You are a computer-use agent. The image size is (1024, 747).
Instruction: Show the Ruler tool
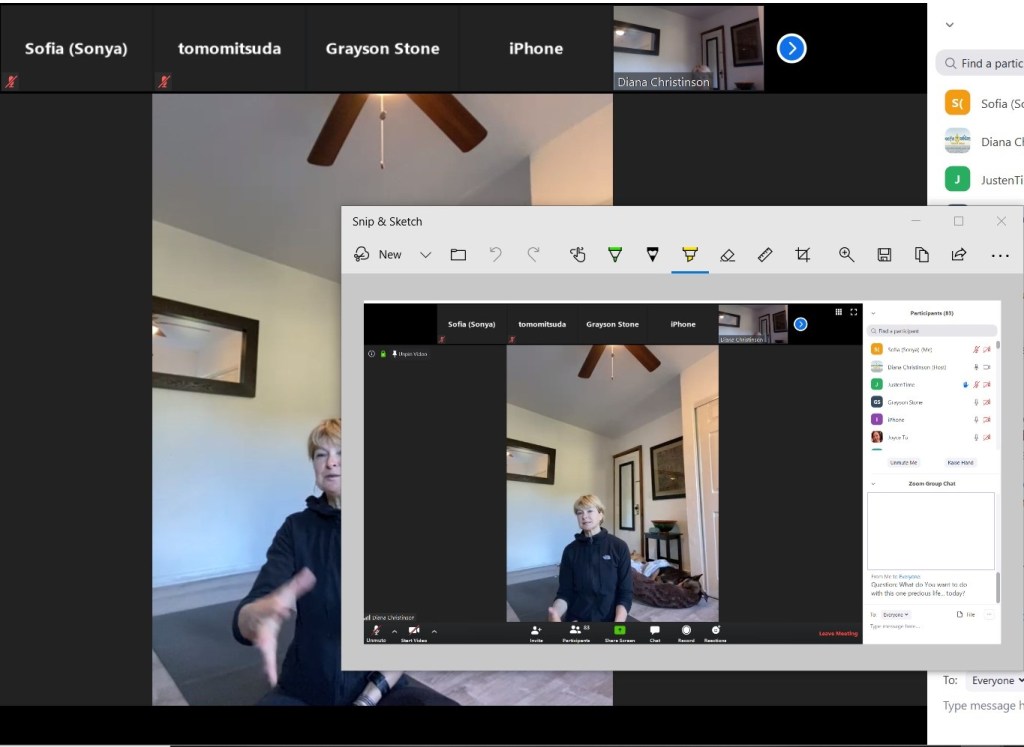coord(765,255)
